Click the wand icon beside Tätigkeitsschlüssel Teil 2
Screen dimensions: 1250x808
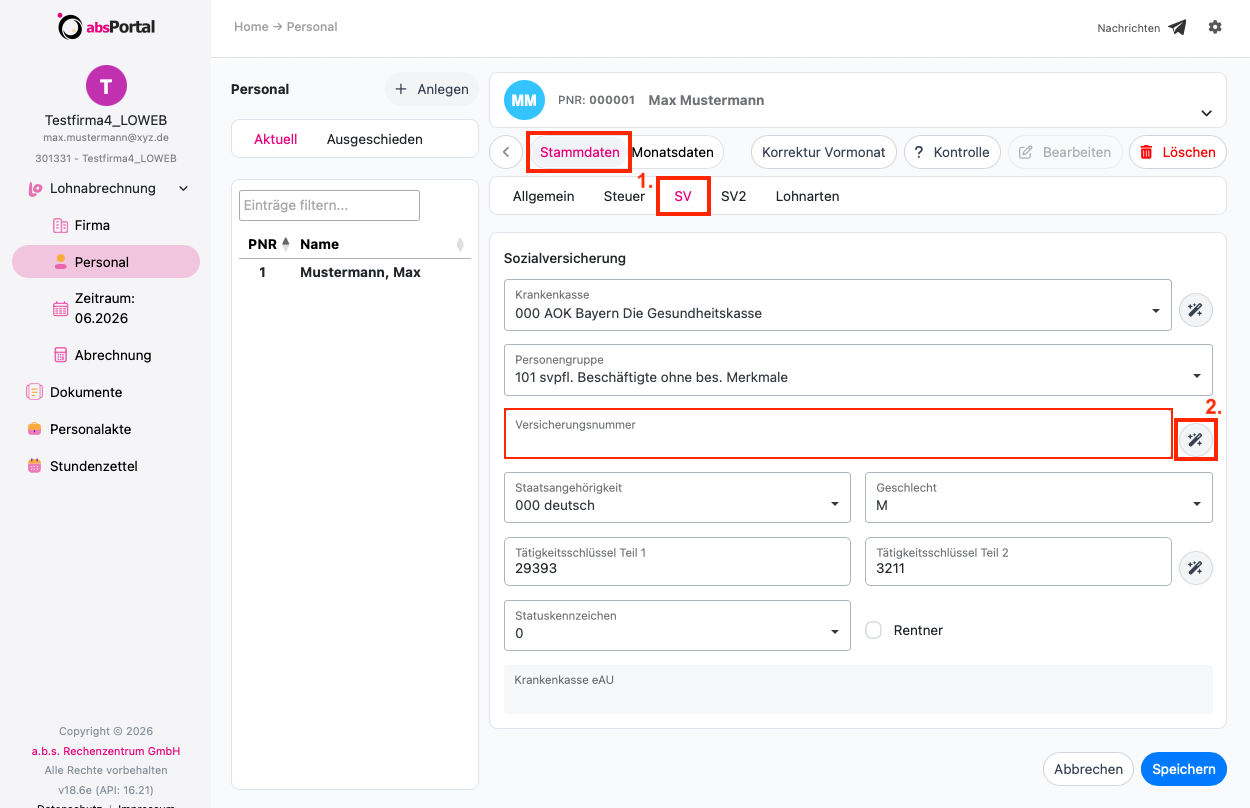1195,568
